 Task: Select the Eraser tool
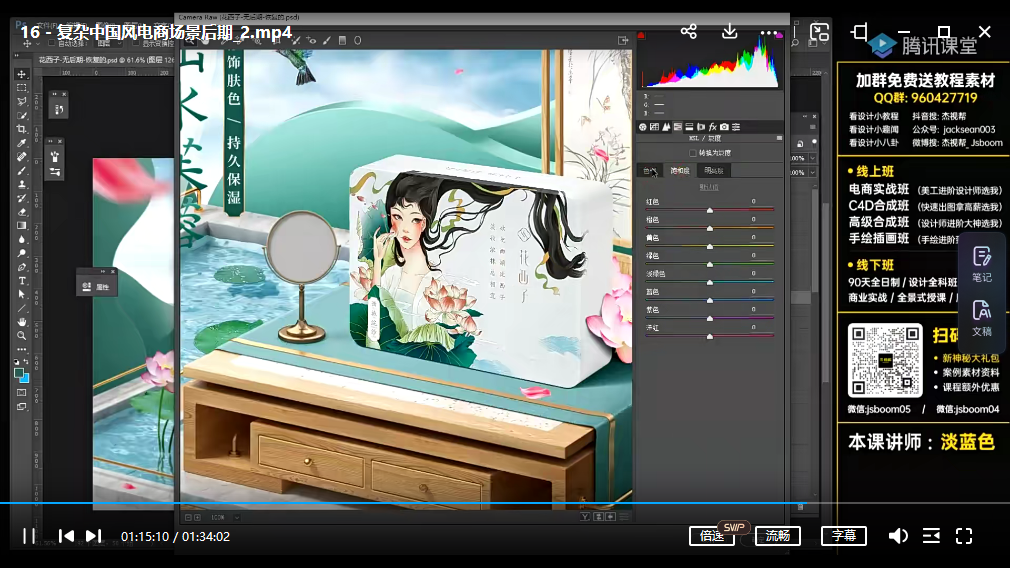22,212
